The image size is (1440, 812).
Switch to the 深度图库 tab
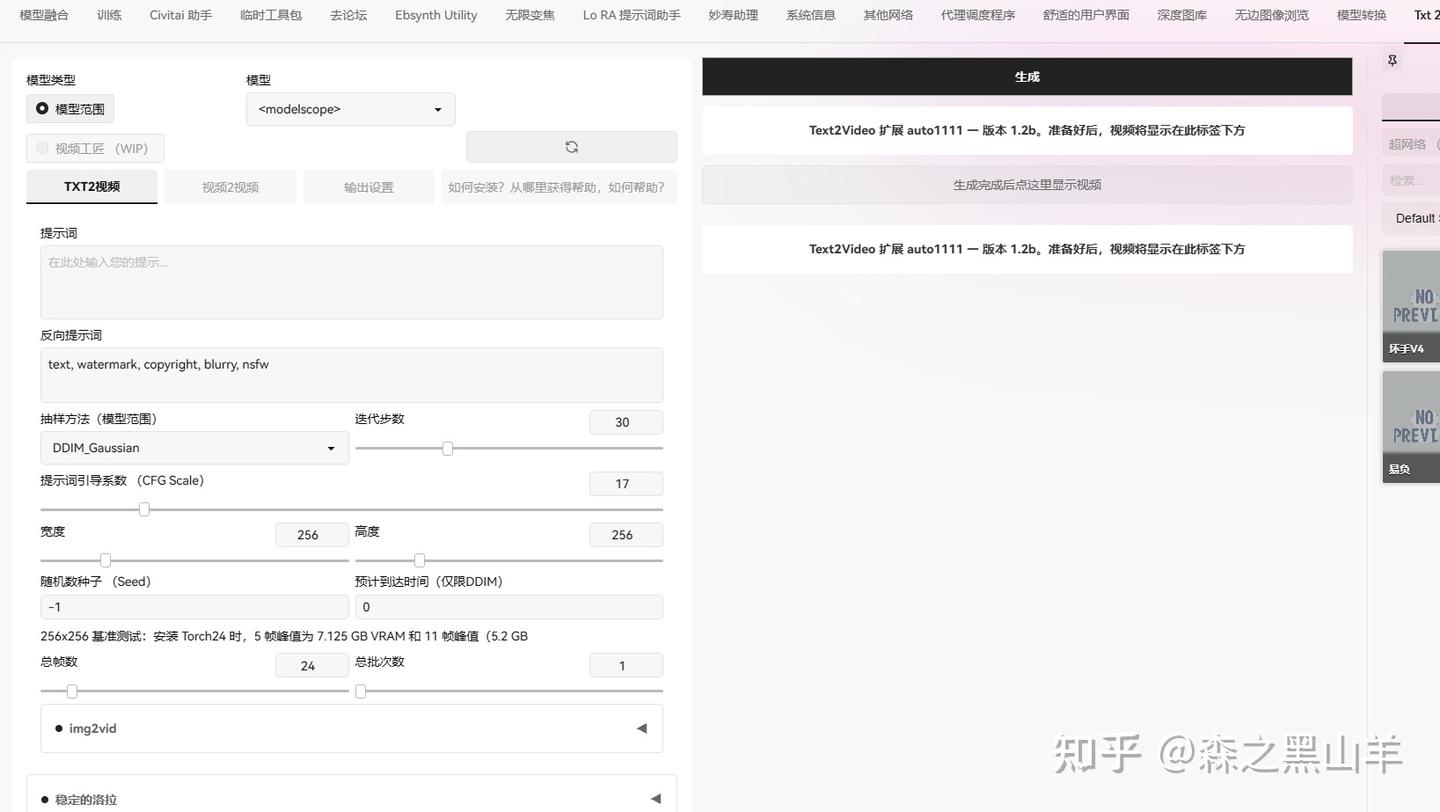[1180, 15]
